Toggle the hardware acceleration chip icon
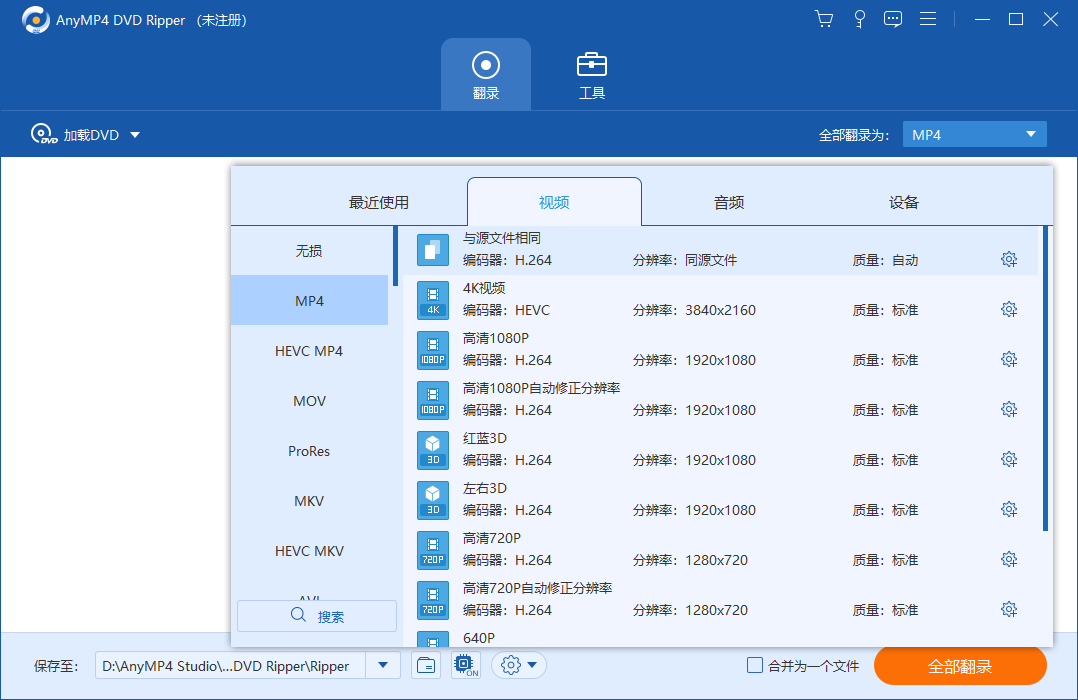The image size is (1078, 700). point(465,666)
